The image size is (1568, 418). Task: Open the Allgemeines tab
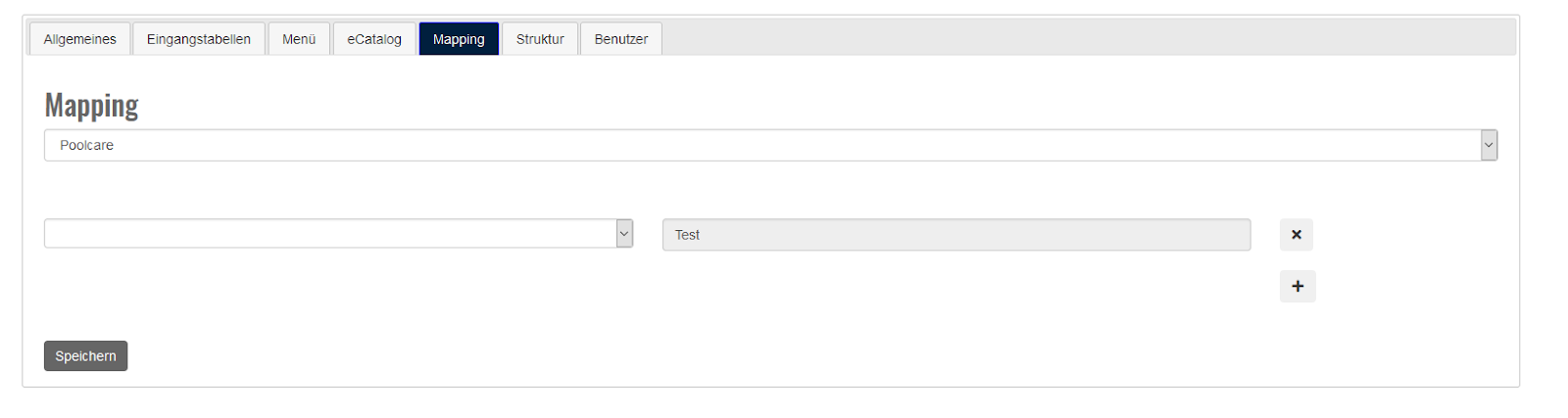79,39
